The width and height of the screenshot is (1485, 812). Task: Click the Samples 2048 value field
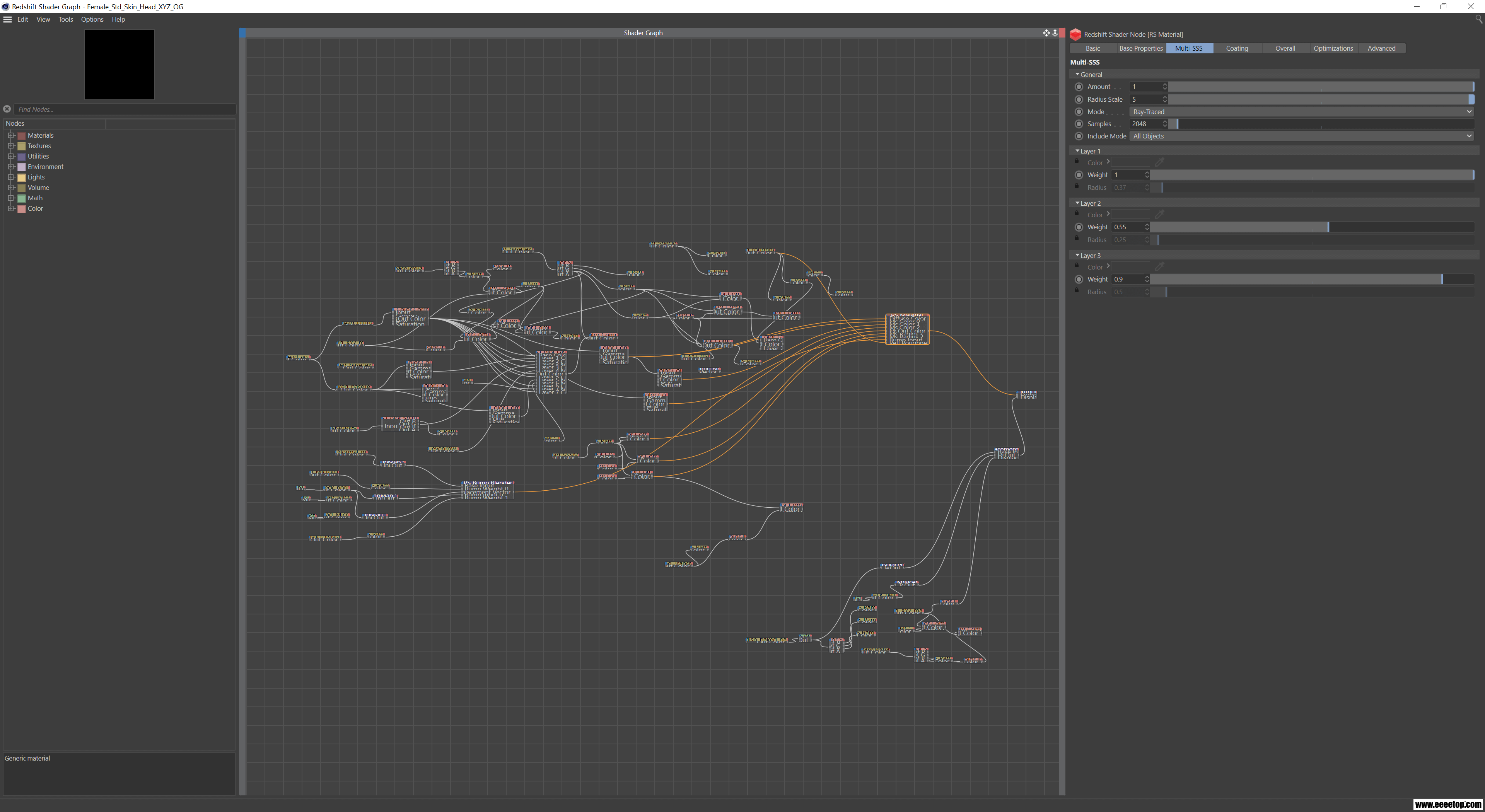tap(1146, 124)
